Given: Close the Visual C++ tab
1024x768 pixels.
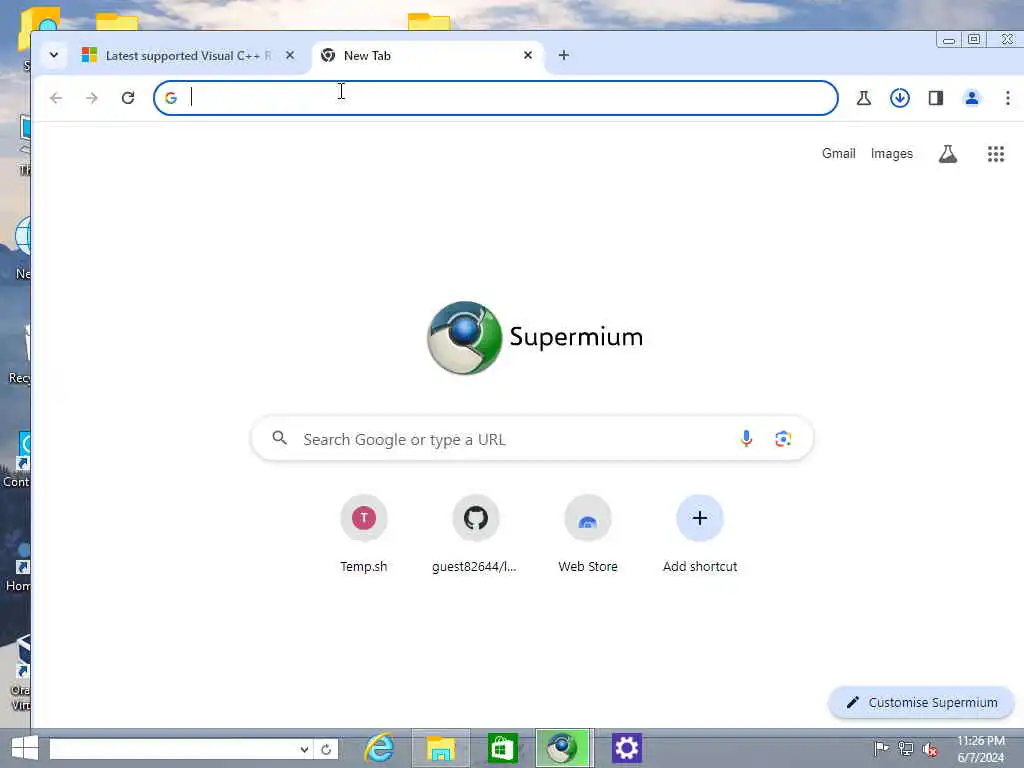Looking at the screenshot, I should coord(290,56).
